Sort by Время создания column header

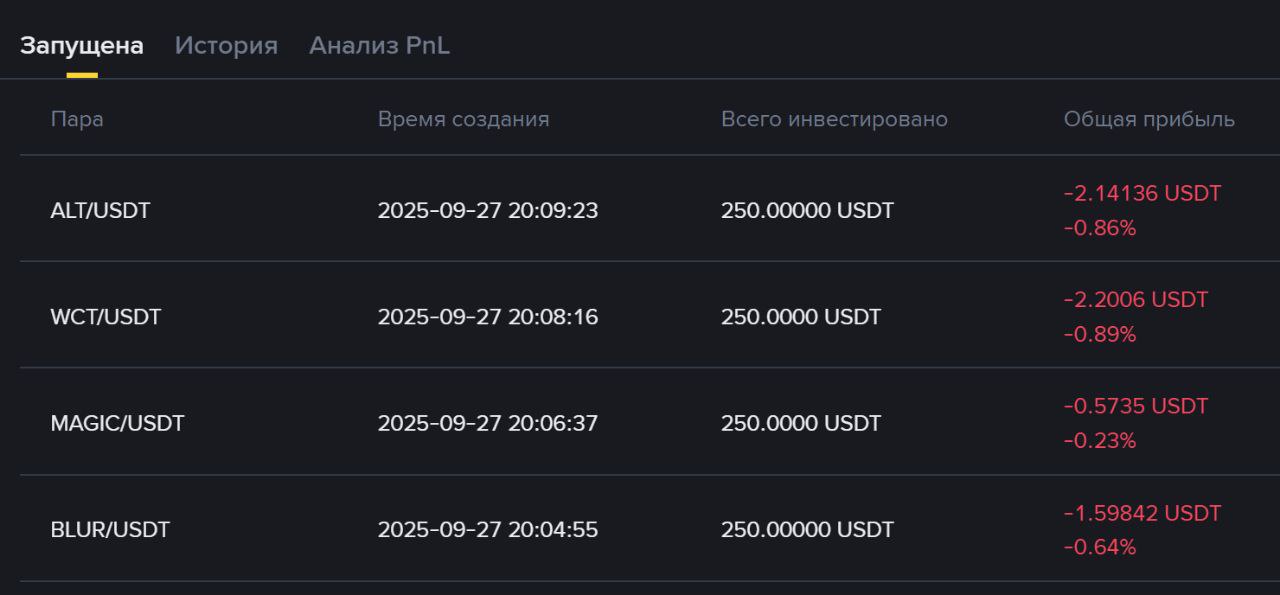coord(463,120)
